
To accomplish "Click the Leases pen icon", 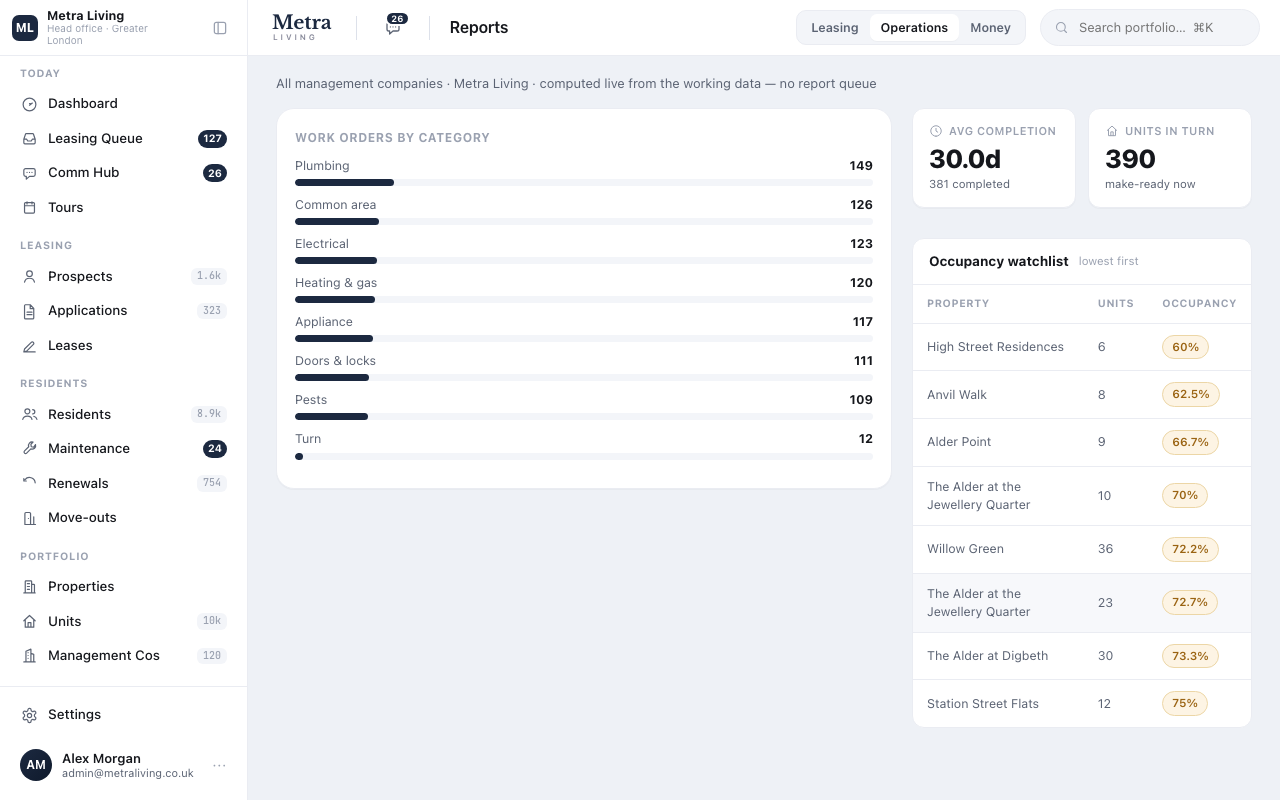I will pos(29,346).
